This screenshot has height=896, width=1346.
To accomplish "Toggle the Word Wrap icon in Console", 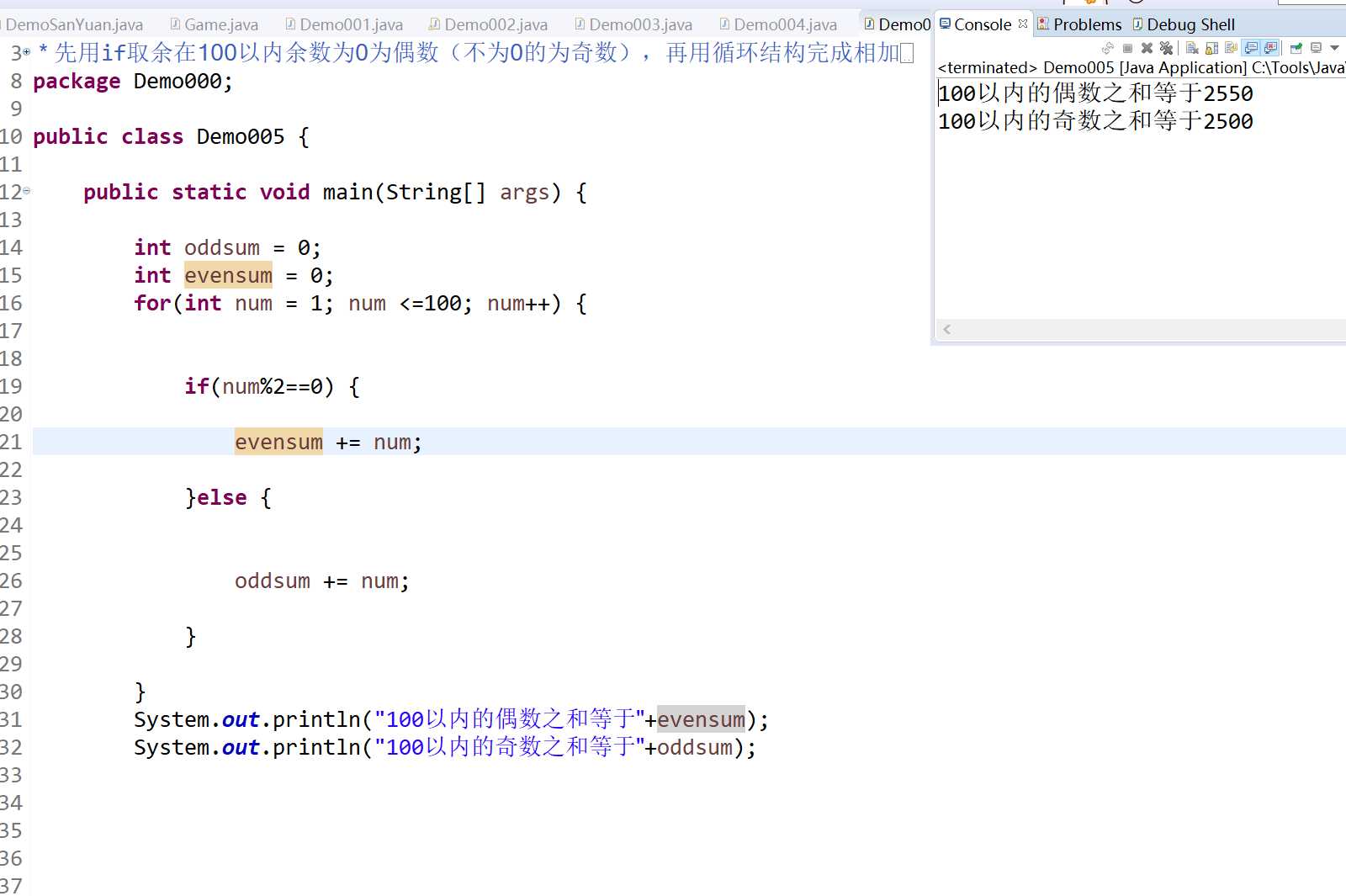I will click(1231, 48).
